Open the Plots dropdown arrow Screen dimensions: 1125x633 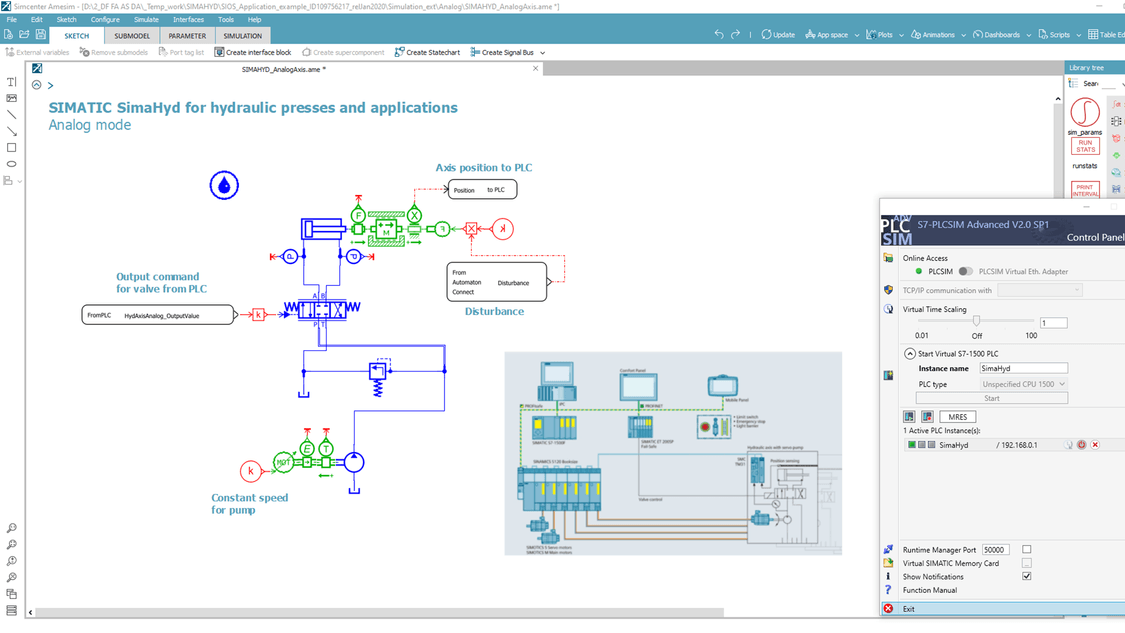(901, 35)
